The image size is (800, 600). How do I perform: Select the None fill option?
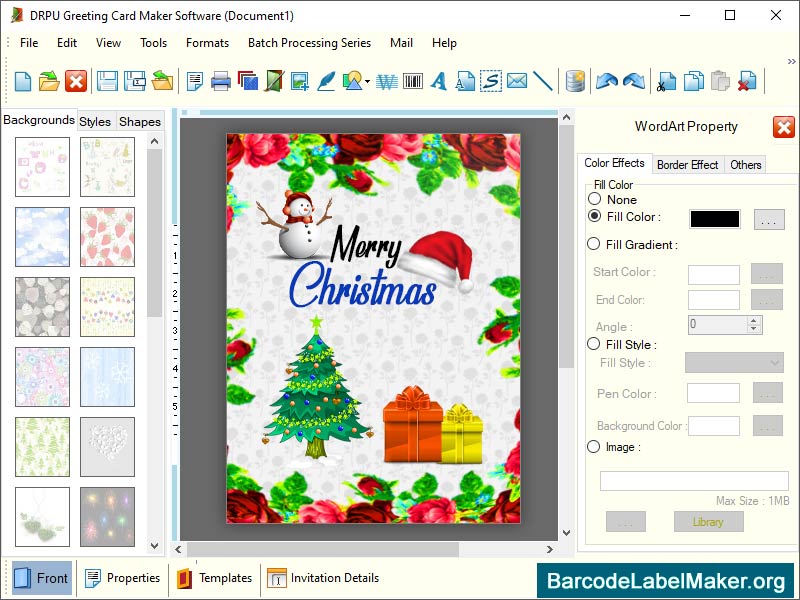pos(594,199)
